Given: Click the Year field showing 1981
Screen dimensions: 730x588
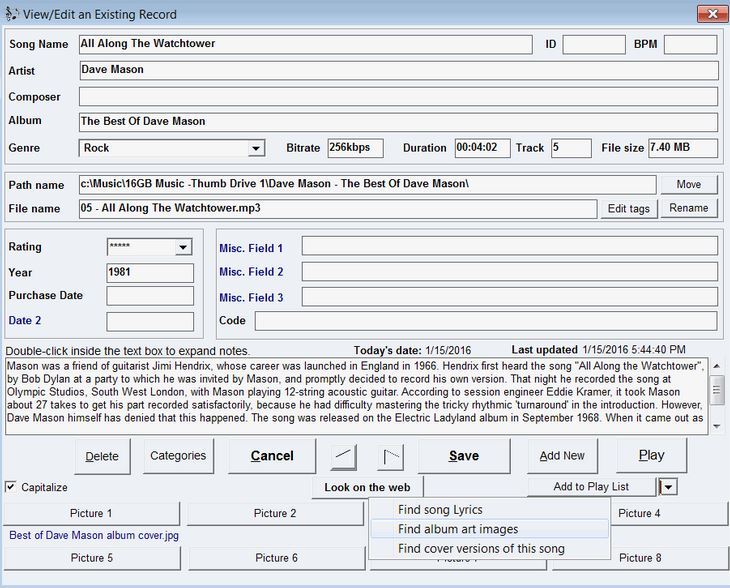Looking at the screenshot, I should pos(150,273).
